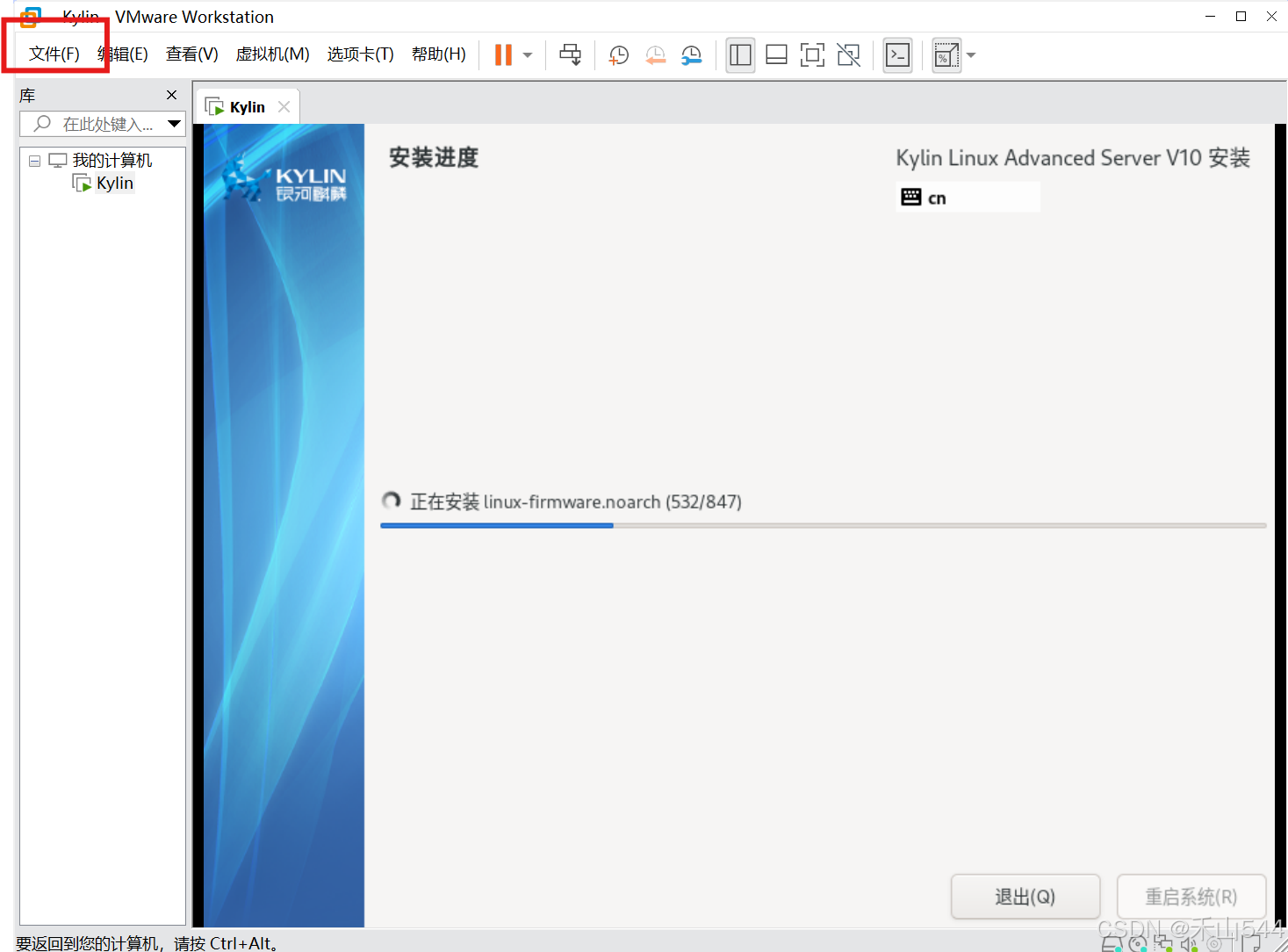The image size is (1288, 952).
Task: Take a snapshot of the VM
Action: point(618,54)
